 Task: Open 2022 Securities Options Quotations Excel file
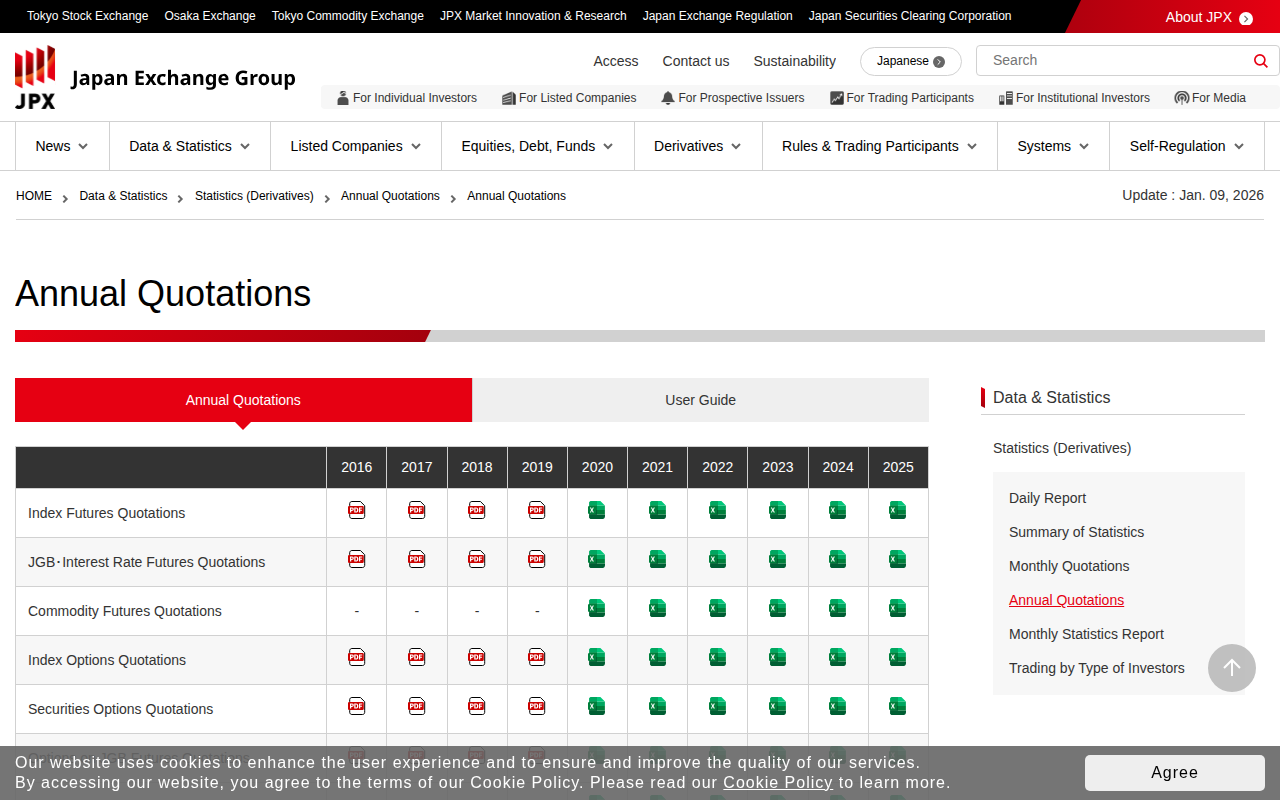tap(717, 707)
